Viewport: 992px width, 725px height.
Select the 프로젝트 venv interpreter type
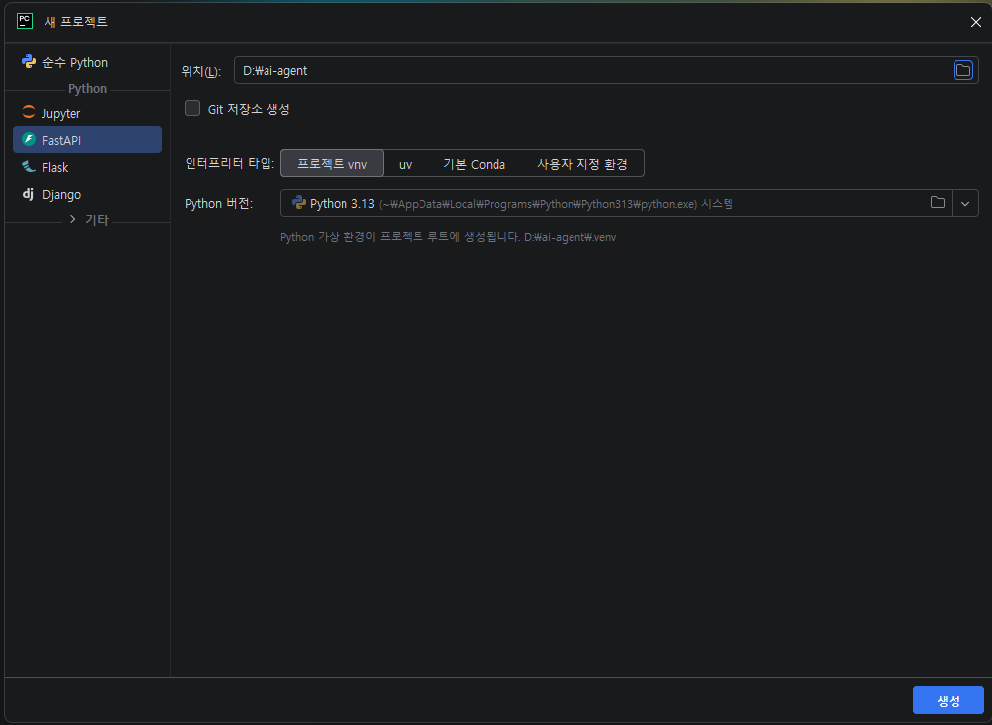[x=332, y=163]
